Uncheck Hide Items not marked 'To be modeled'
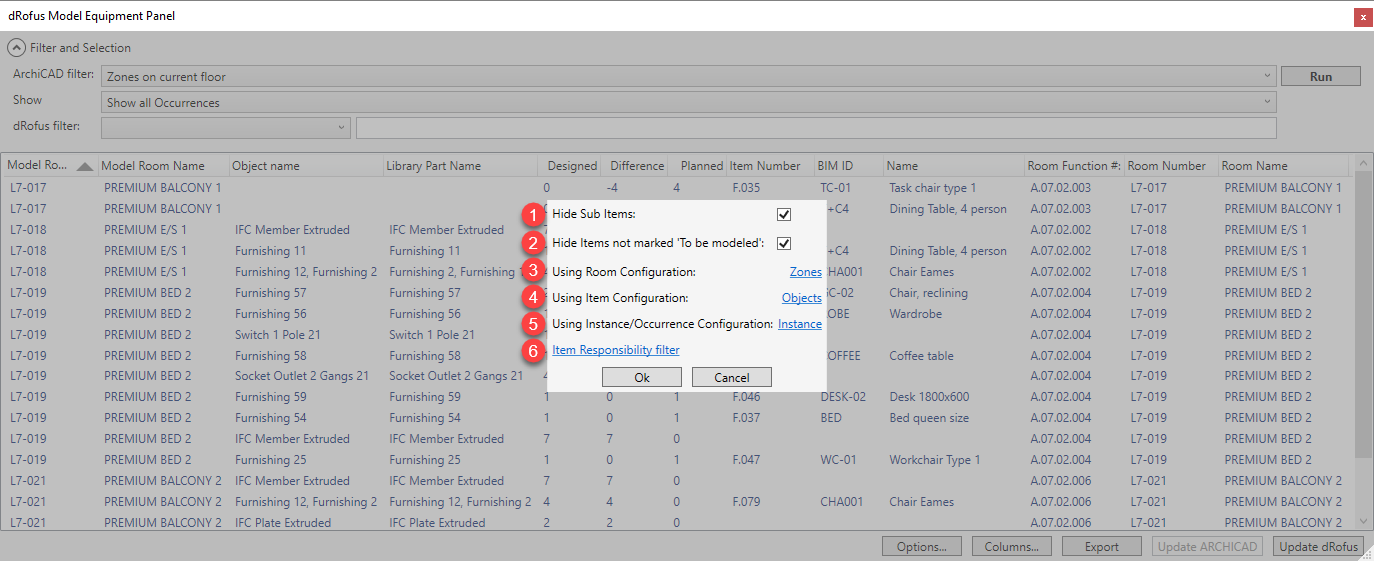Screen dimensions: 1374x561 coord(784,243)
